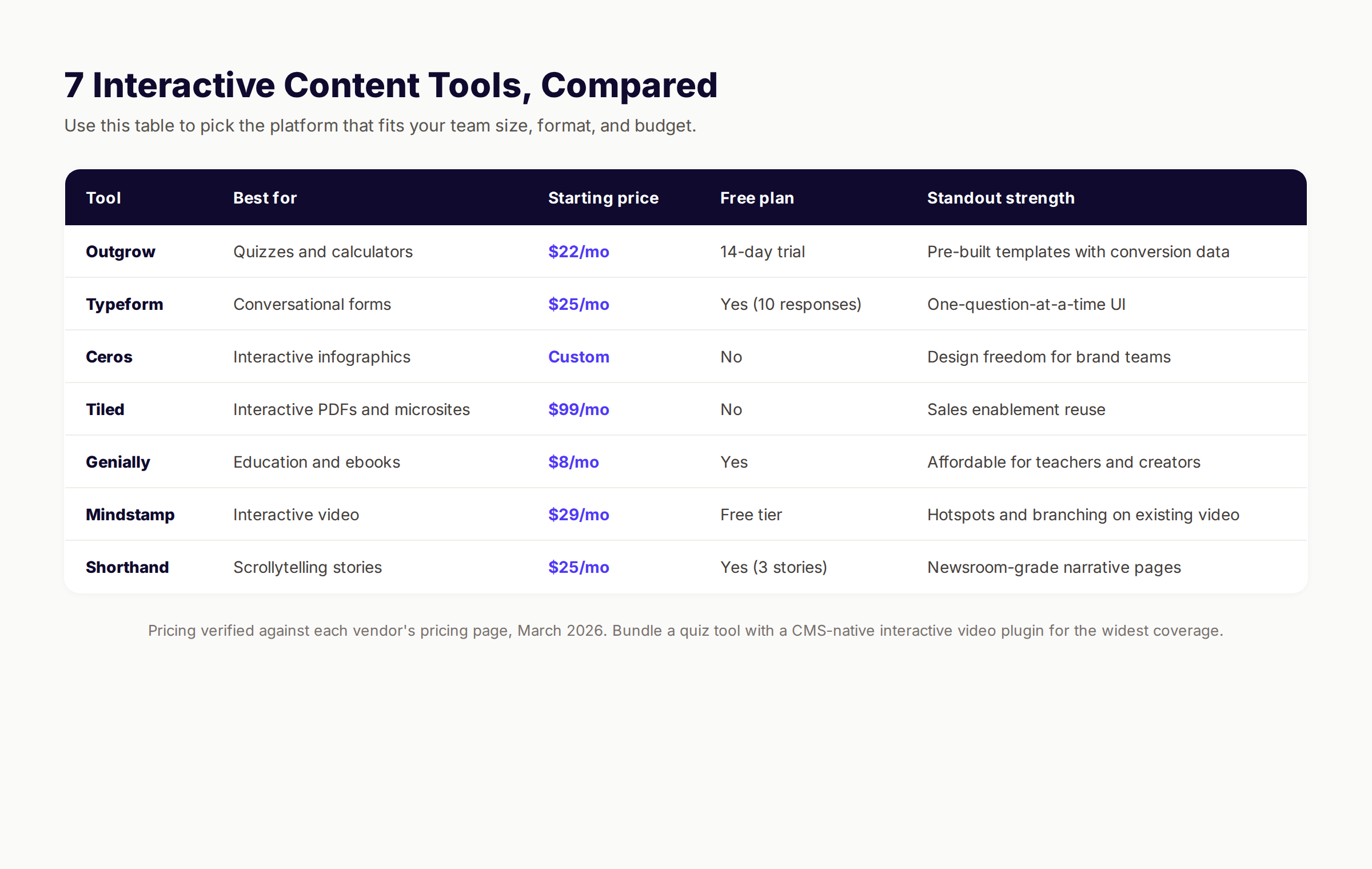Select the 'Best for' column header

coord(265,198)
